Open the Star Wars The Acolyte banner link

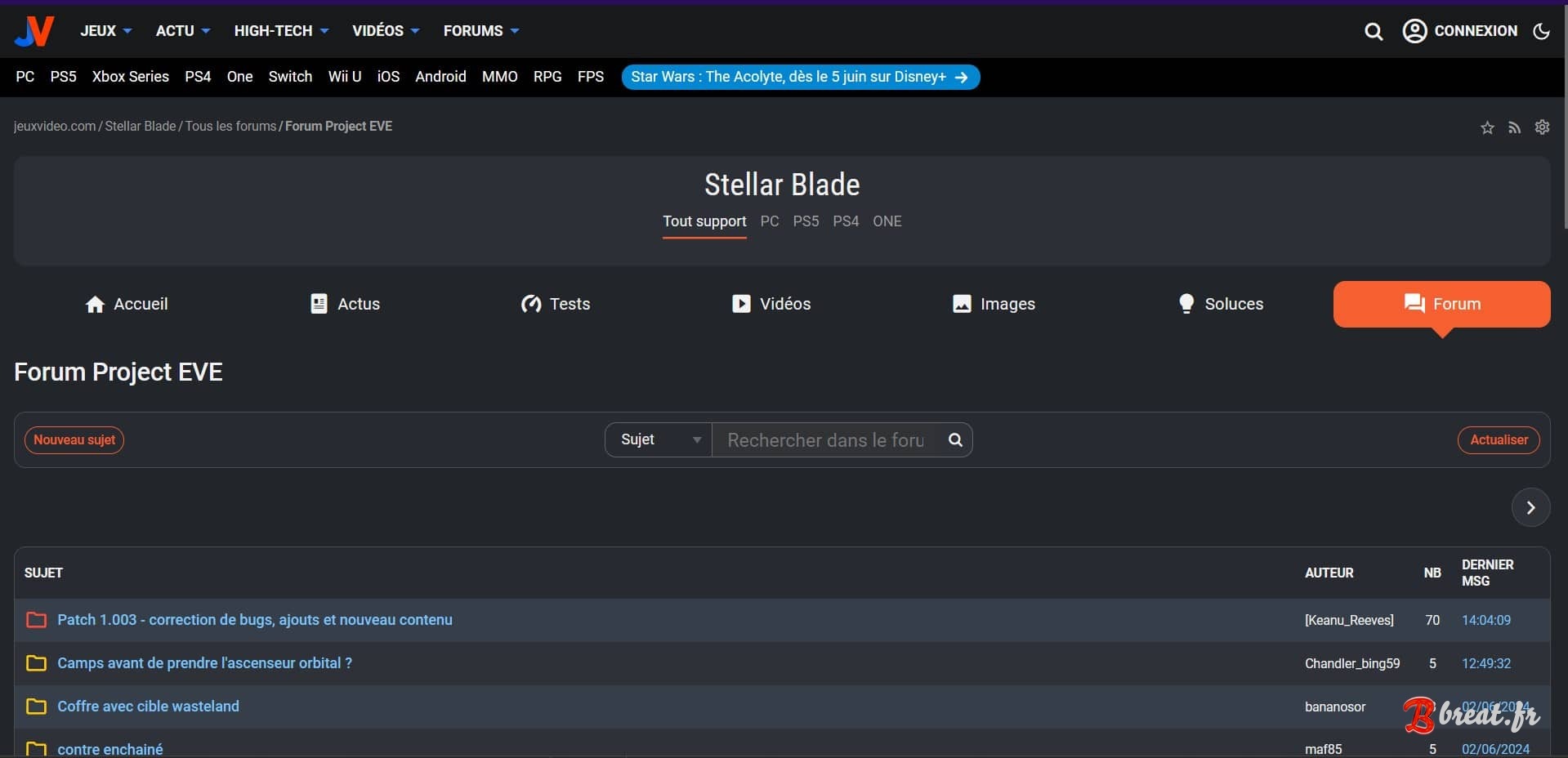point(801,77)
